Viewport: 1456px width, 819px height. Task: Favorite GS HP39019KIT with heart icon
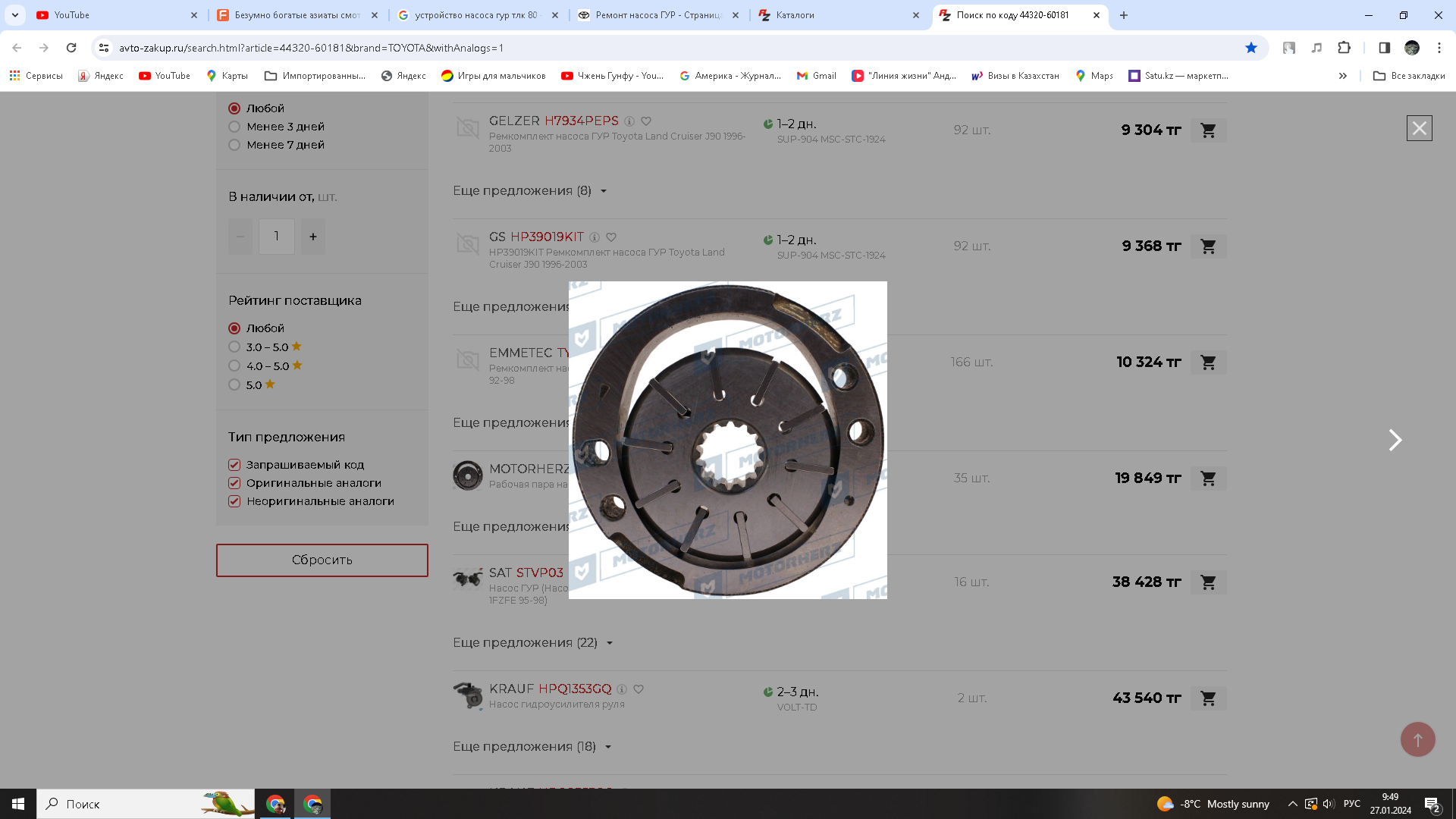(x=611, y=237)
